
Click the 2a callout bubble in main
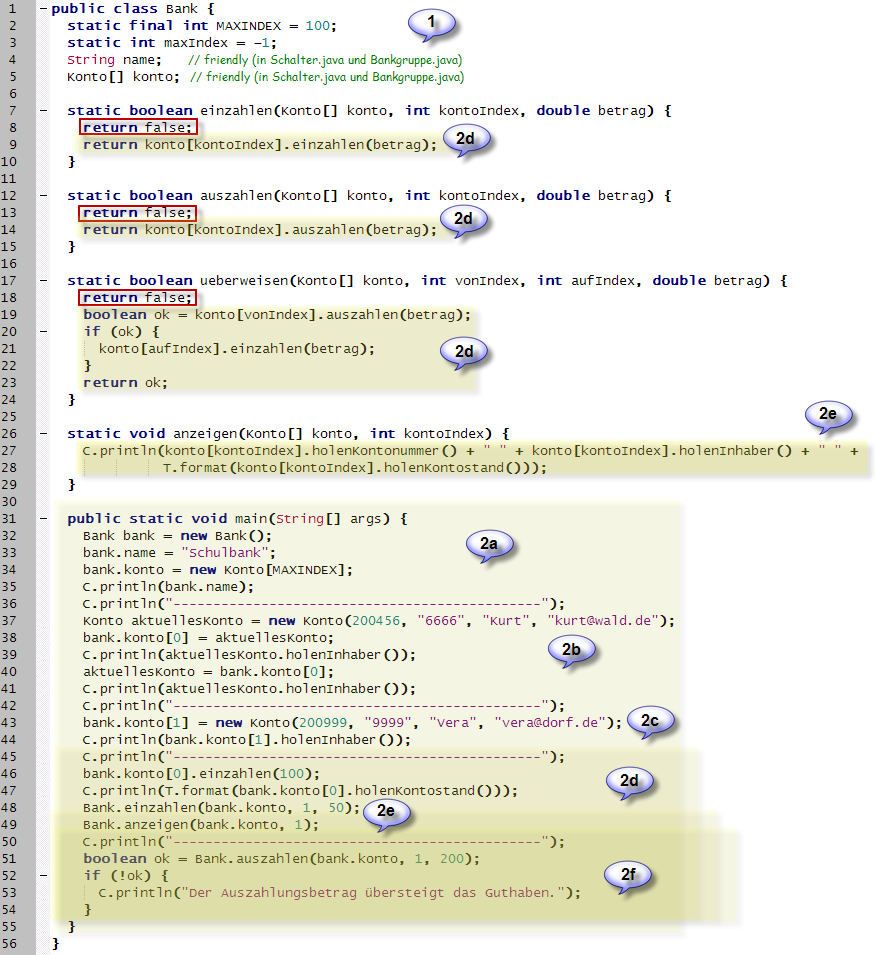[x=488, y=544]
